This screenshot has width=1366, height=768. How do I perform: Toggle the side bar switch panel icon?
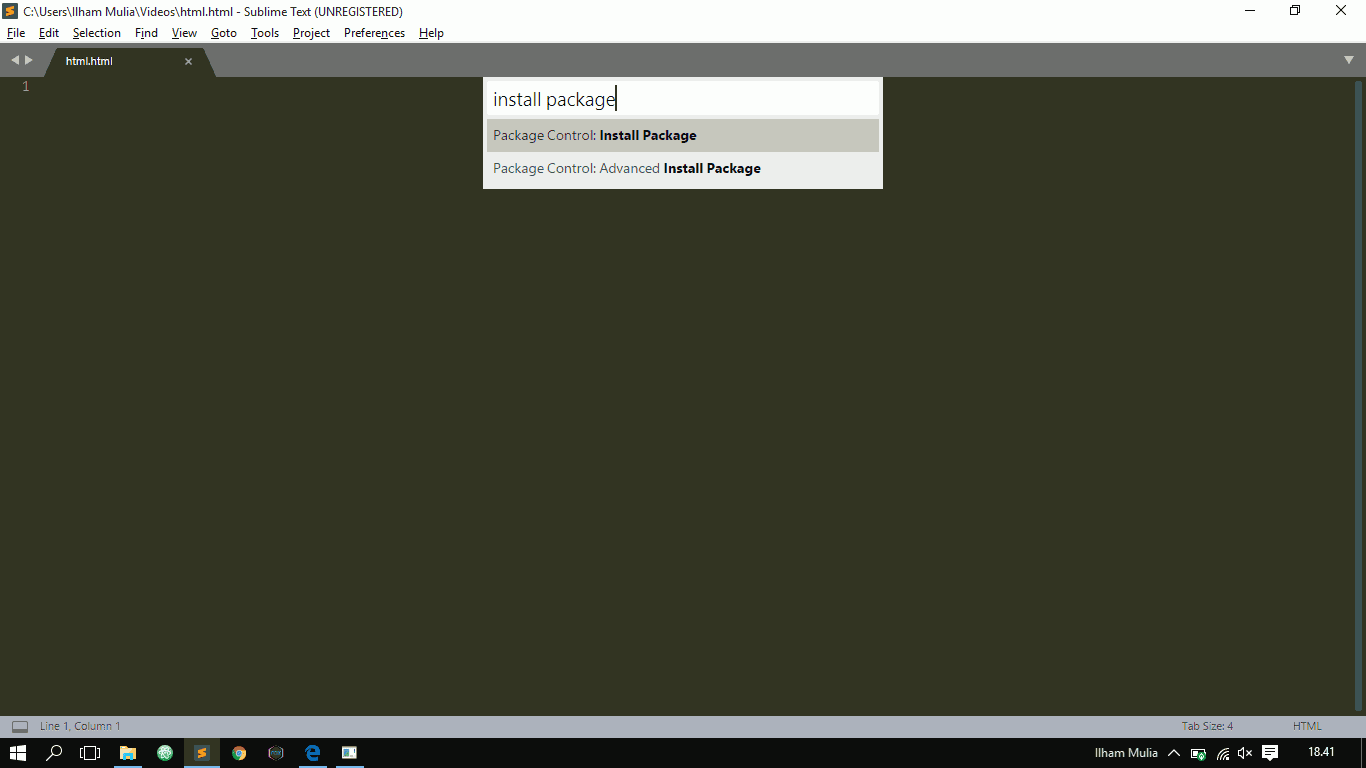[20, 726]
